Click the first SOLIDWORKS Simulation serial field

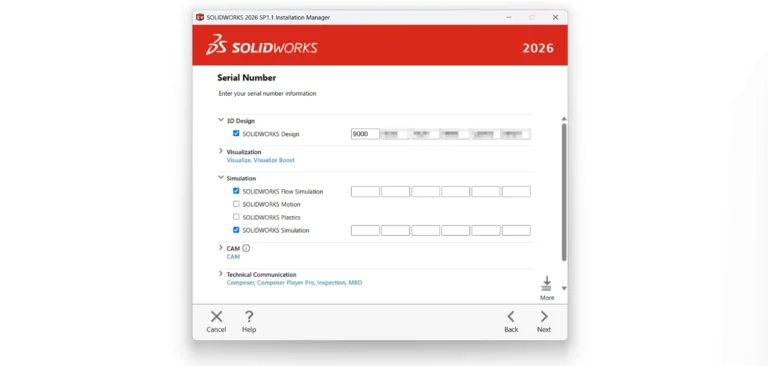(365, 230)
